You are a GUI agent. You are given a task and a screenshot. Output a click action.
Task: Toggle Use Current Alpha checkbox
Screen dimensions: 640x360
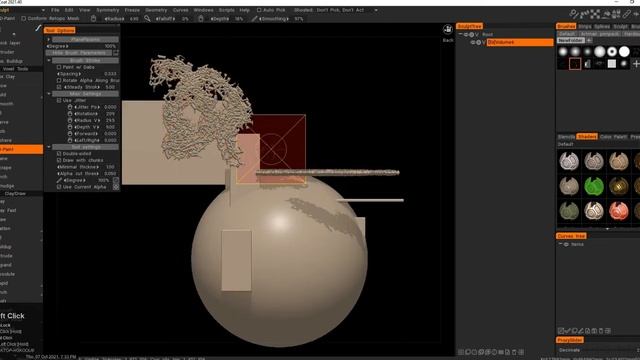click(x=59, y=187)
